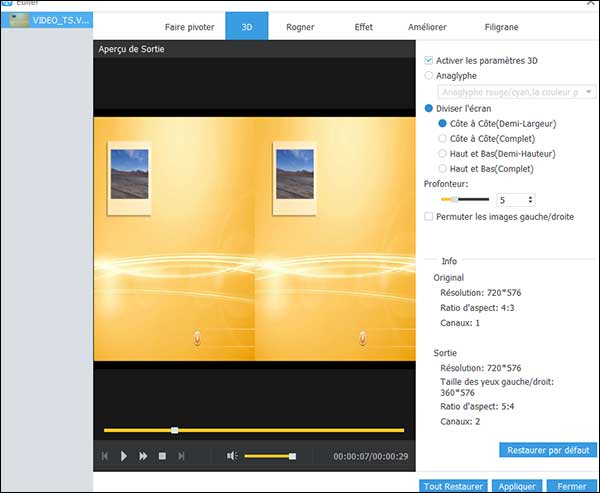This screenshot has width=600, height=493.
Task: Click the Profondeur value spinner arrows
Action: (x=529, y=200)
